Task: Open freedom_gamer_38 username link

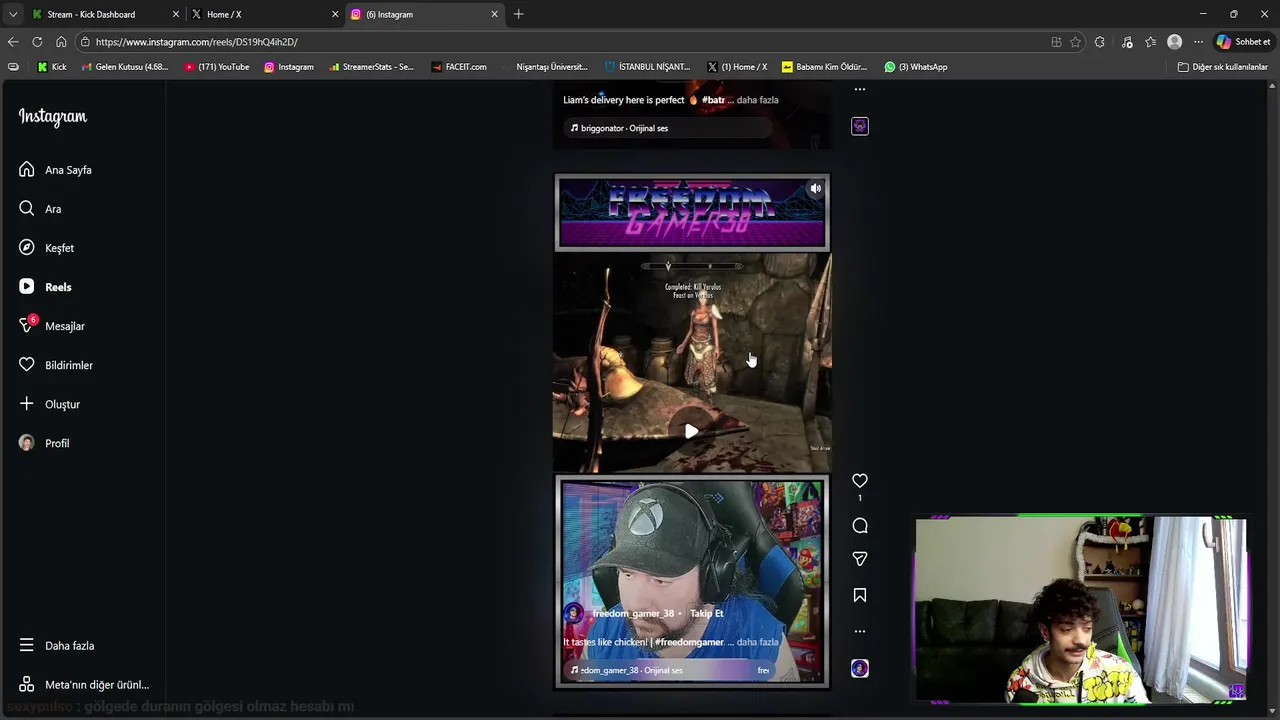Action: click(633, 613)
